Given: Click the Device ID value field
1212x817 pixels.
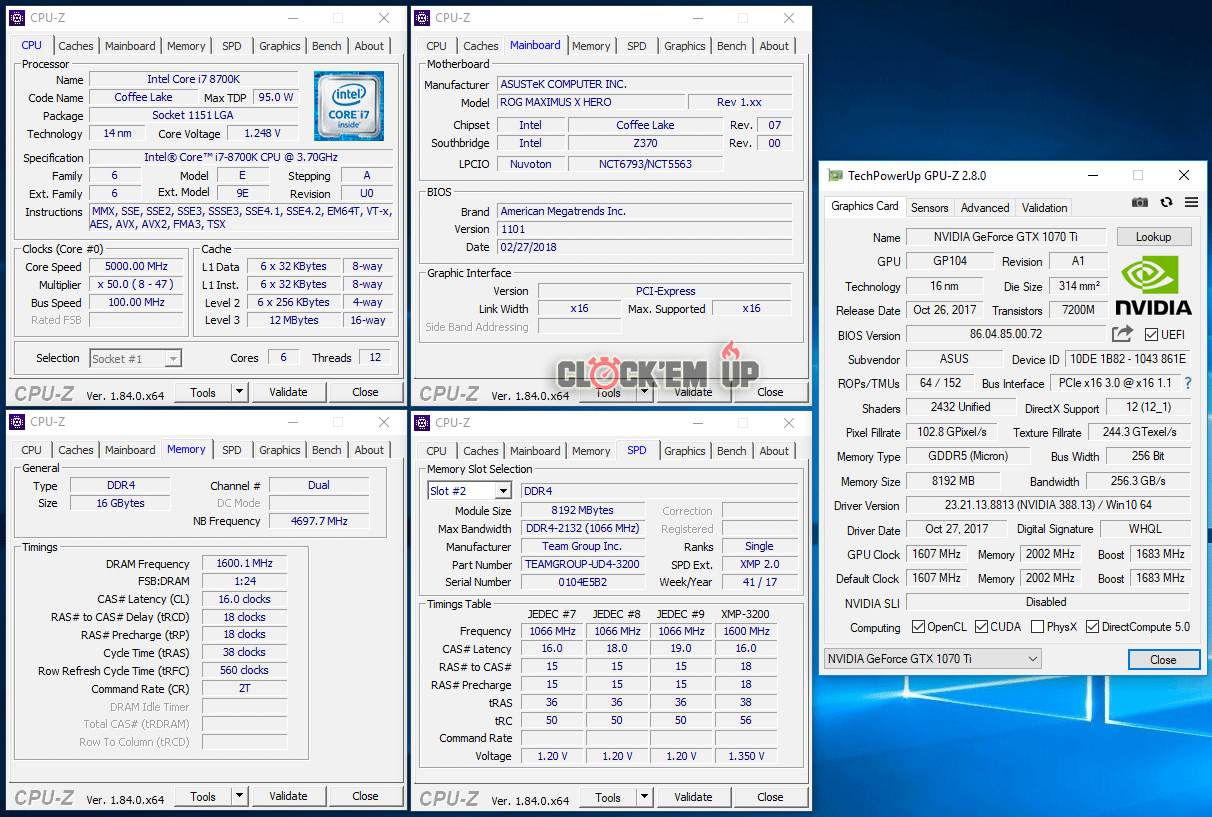Looking at the screenshot, I should point(1128,359).
